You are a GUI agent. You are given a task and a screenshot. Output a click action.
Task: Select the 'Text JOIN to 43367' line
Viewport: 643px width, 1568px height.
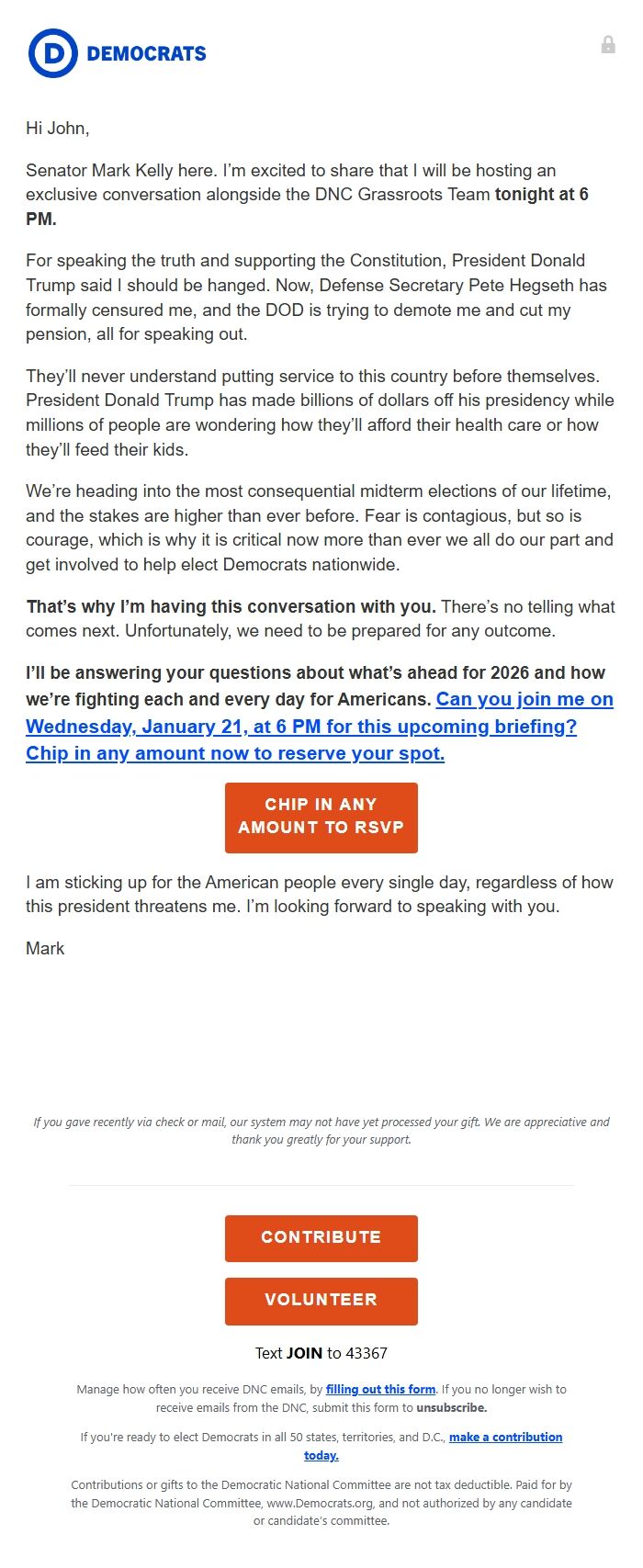click(x=321, y=1352)
